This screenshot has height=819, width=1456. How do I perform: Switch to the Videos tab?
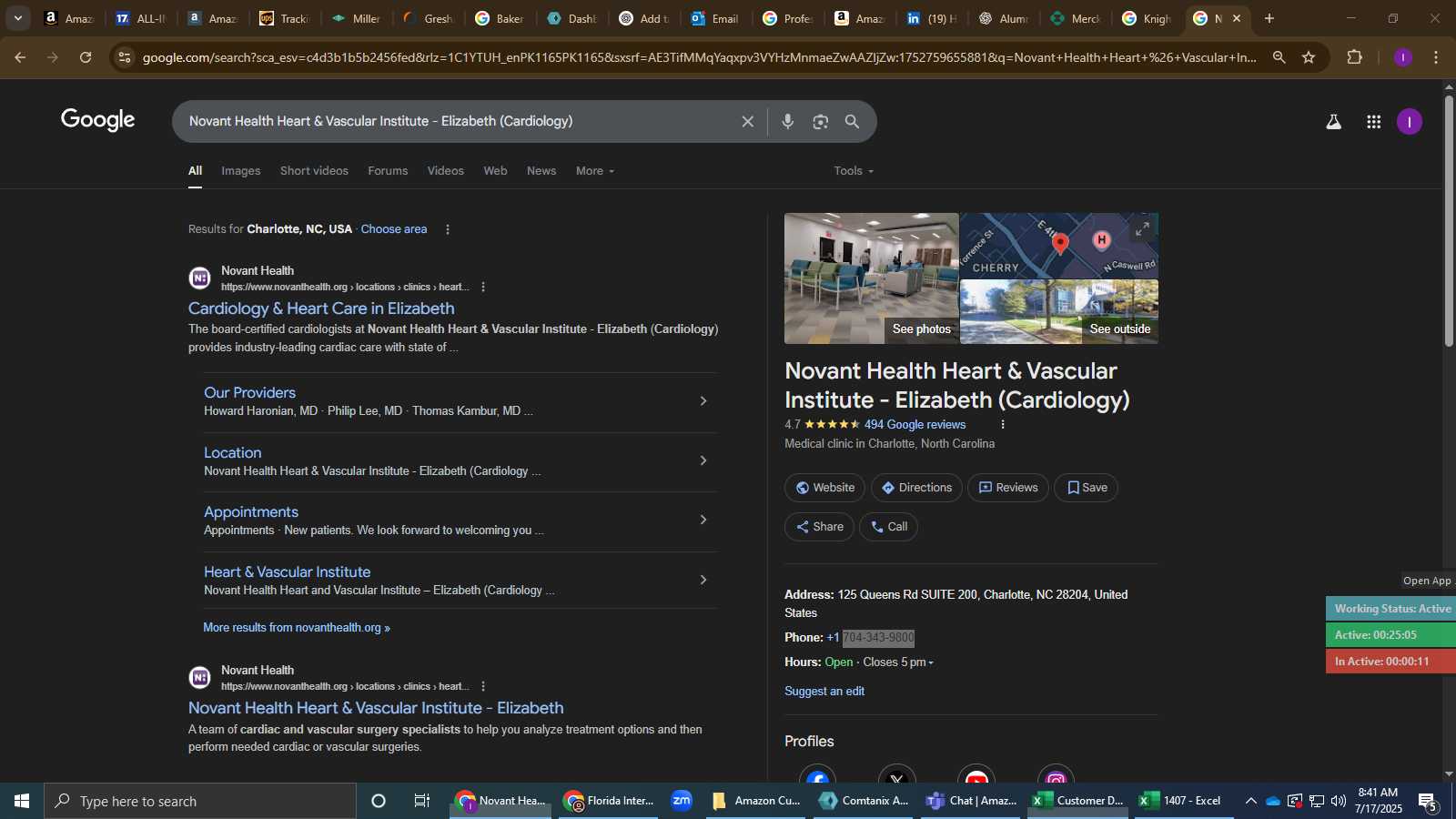(x=446, y=171)
